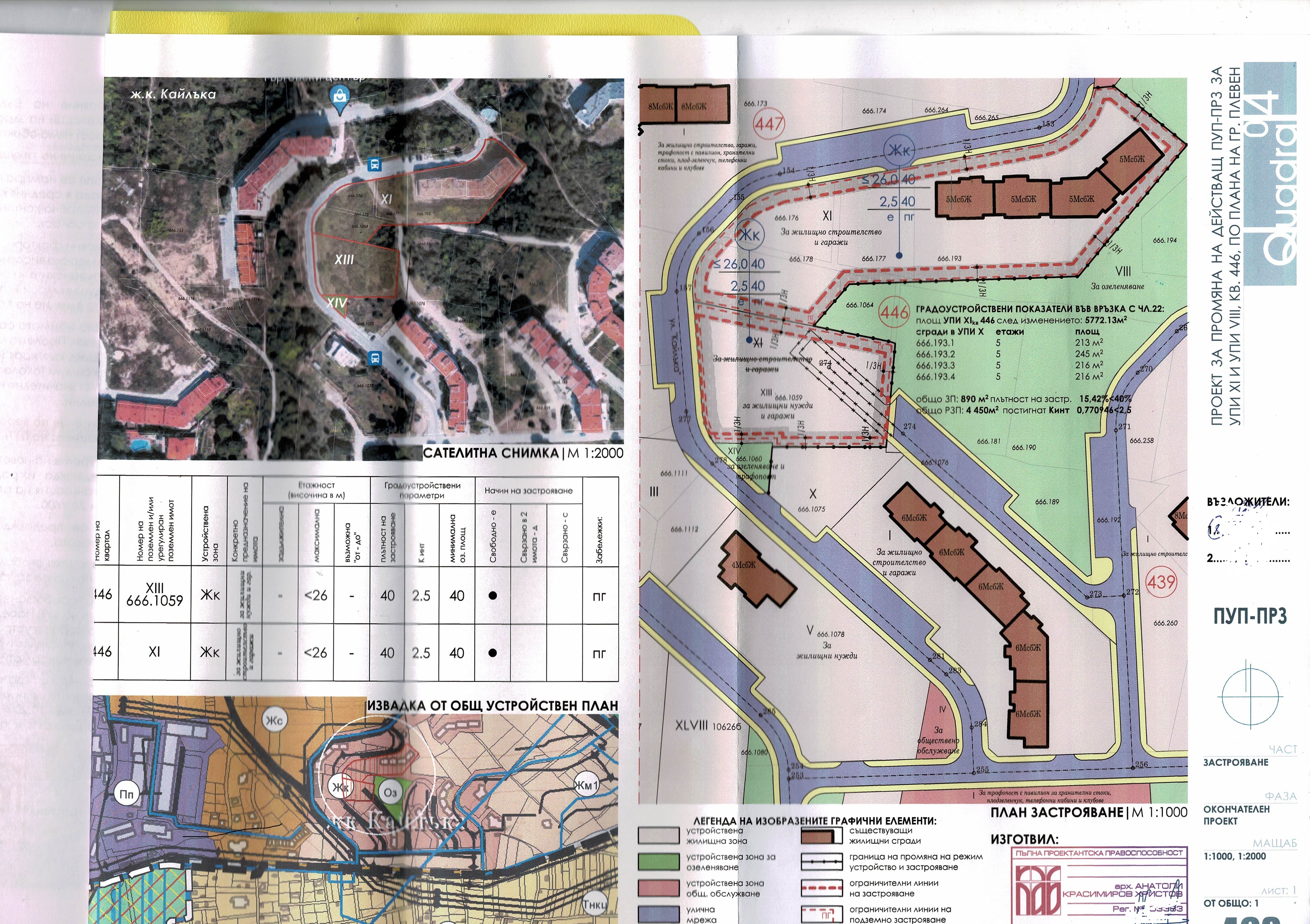
Task: Click the 'XLVIII 106266' plot label
Action: tap(708, 726)
